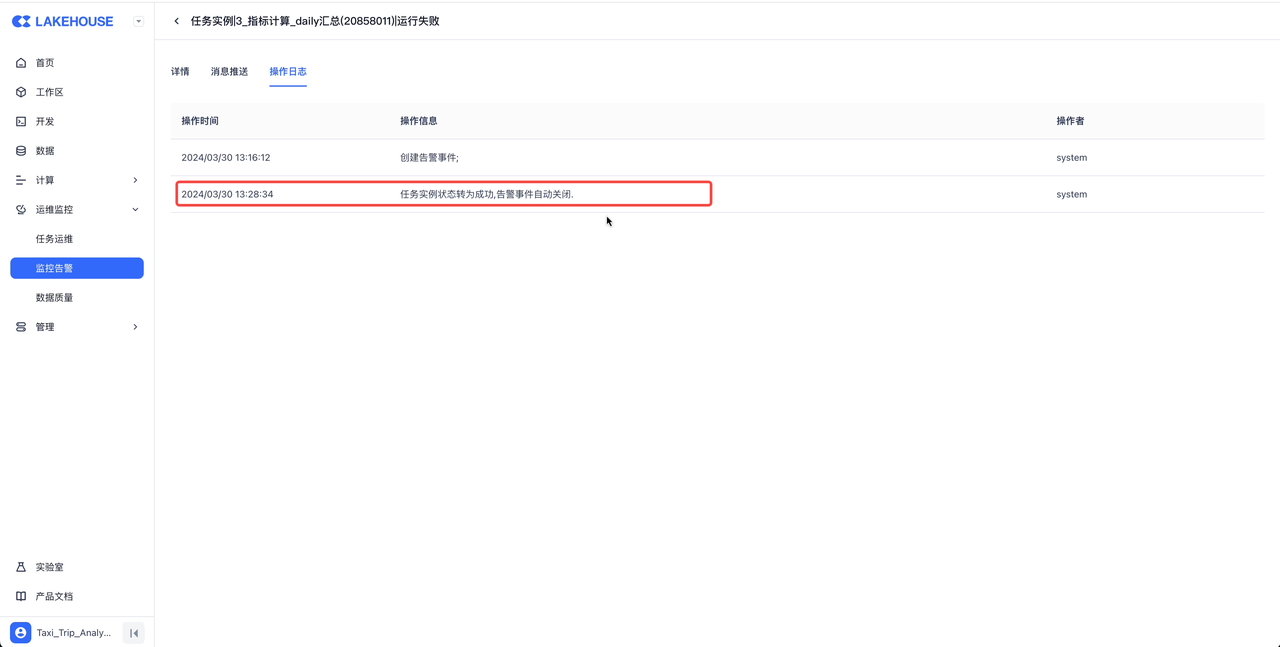Select the 操作日志 tab
1280x647 pixels.
pos(288,72)
